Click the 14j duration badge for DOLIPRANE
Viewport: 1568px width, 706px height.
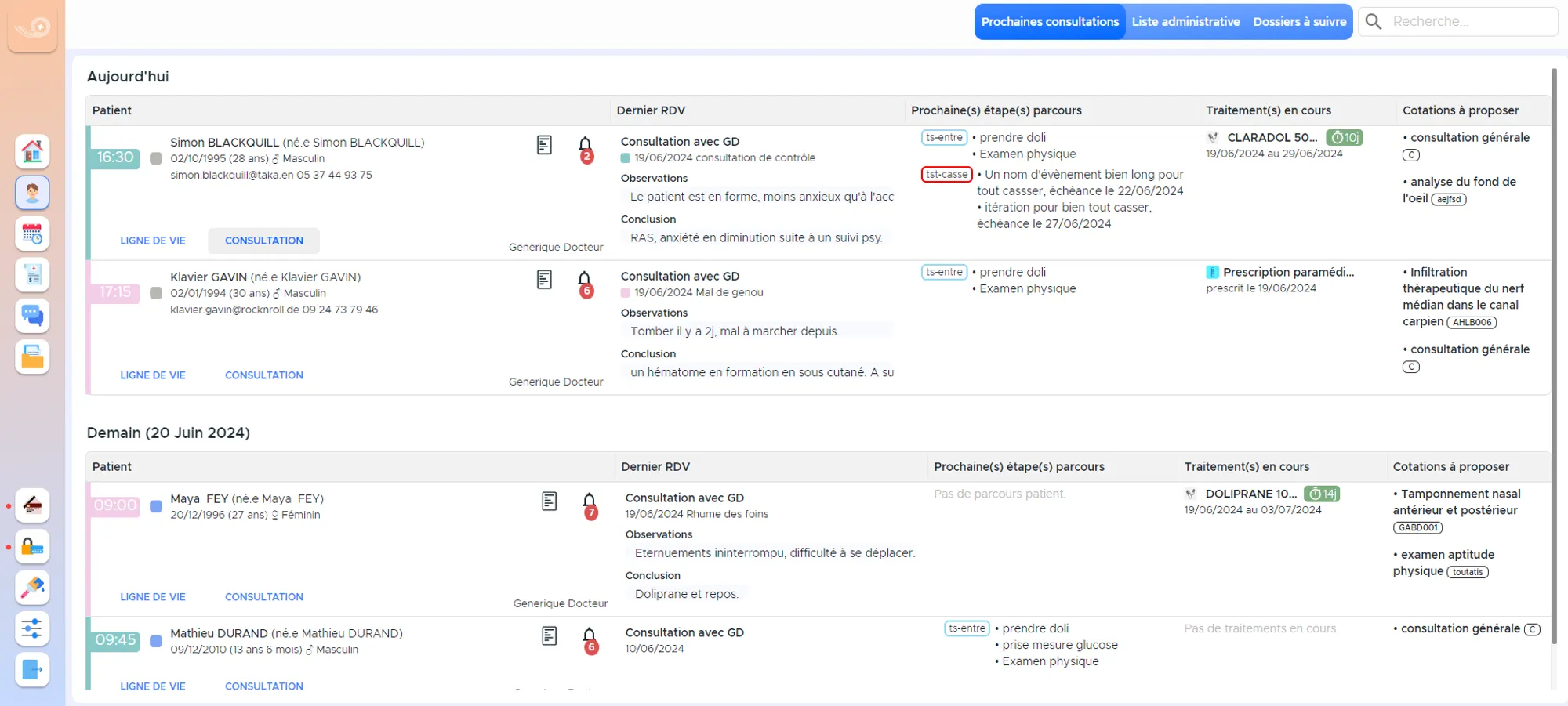1322,494
